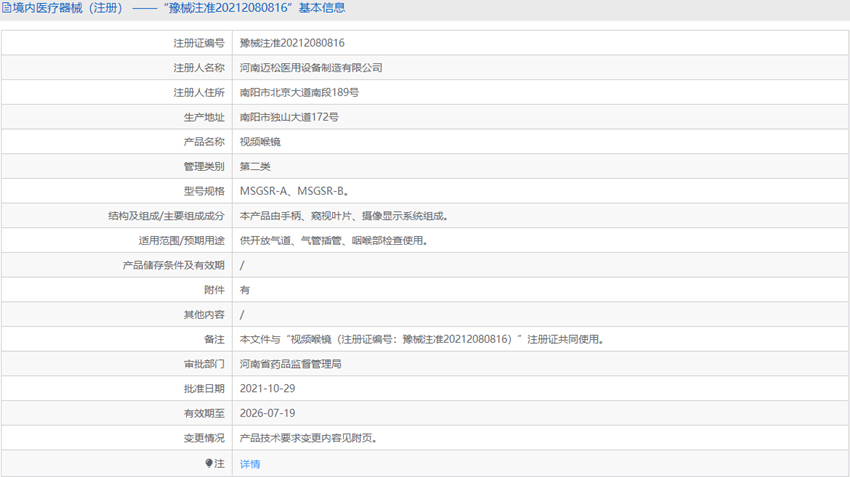The image size is (850, 477).
Task: Click the 变更情况 text 产品技术要求变更内容见附页
Action: [308, 438]
